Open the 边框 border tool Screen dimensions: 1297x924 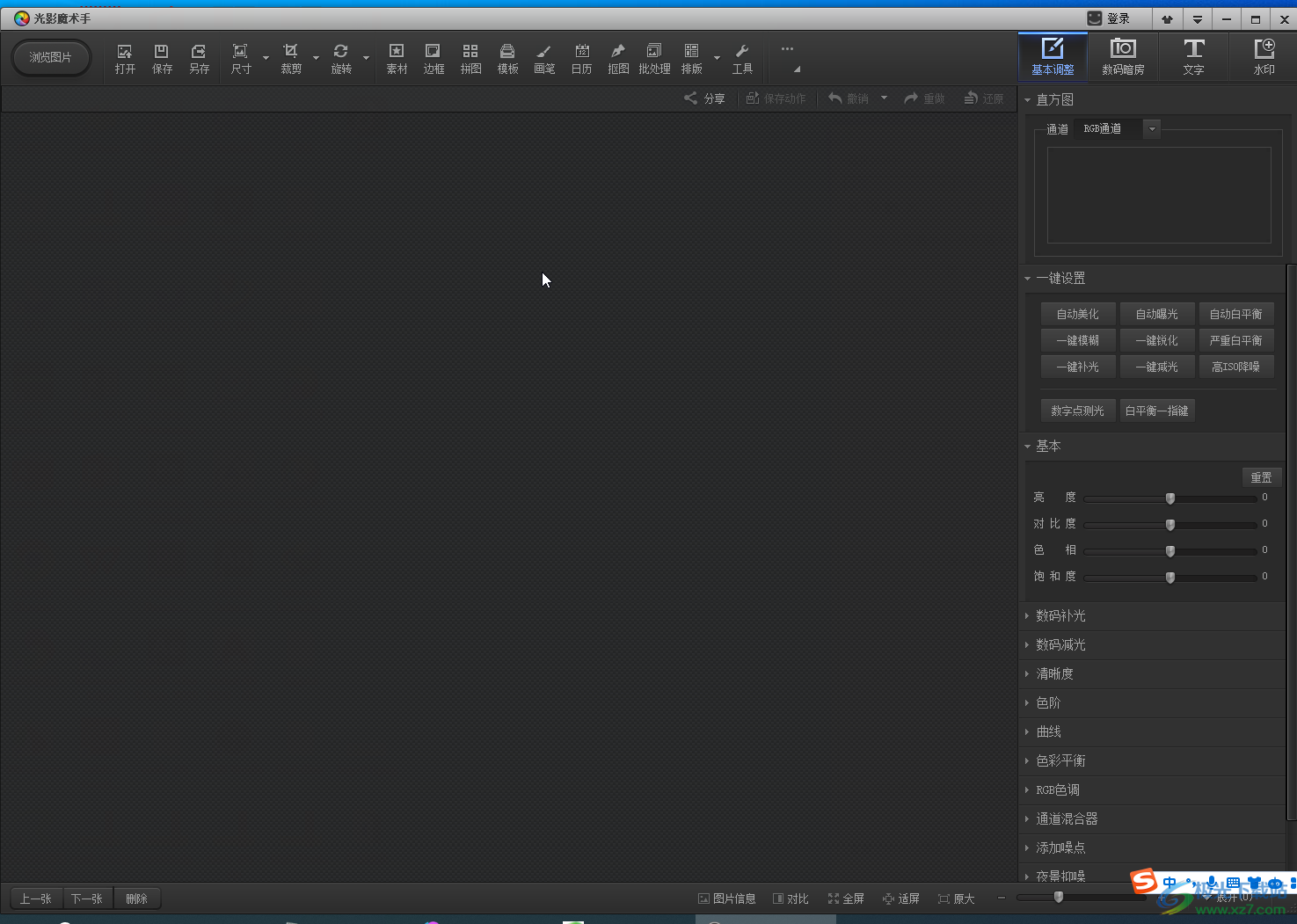434,59
